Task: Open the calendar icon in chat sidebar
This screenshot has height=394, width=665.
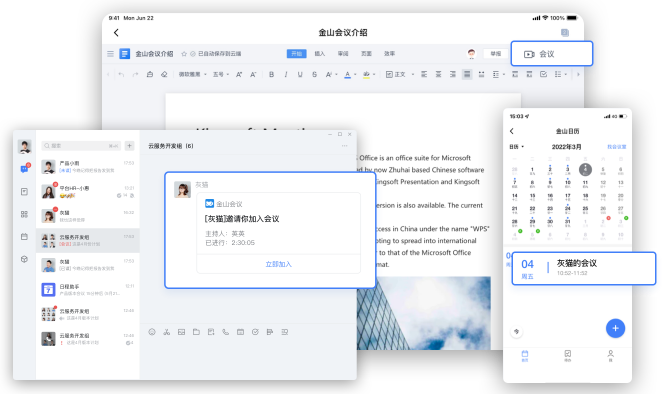Action: tap(24, 237)
